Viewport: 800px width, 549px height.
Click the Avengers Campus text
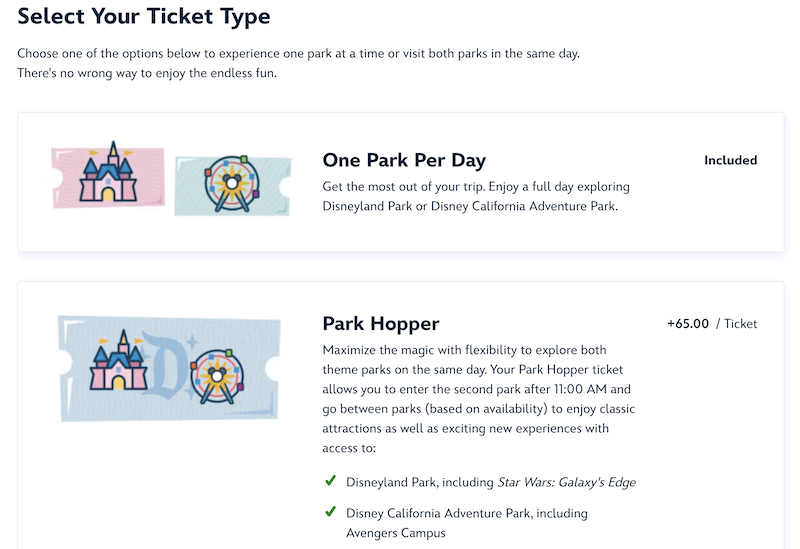[x=396, y=533]
